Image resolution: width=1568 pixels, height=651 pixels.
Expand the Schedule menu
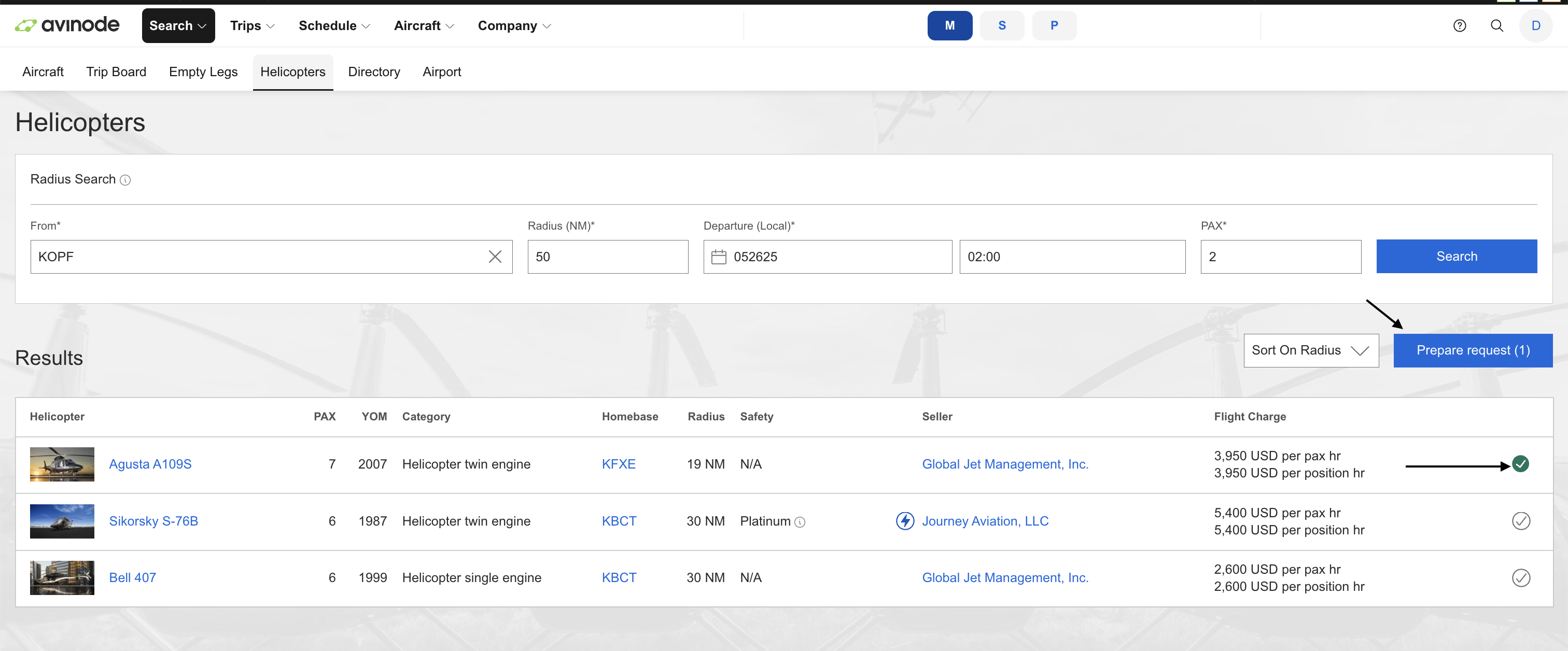(x=333, y=25)
